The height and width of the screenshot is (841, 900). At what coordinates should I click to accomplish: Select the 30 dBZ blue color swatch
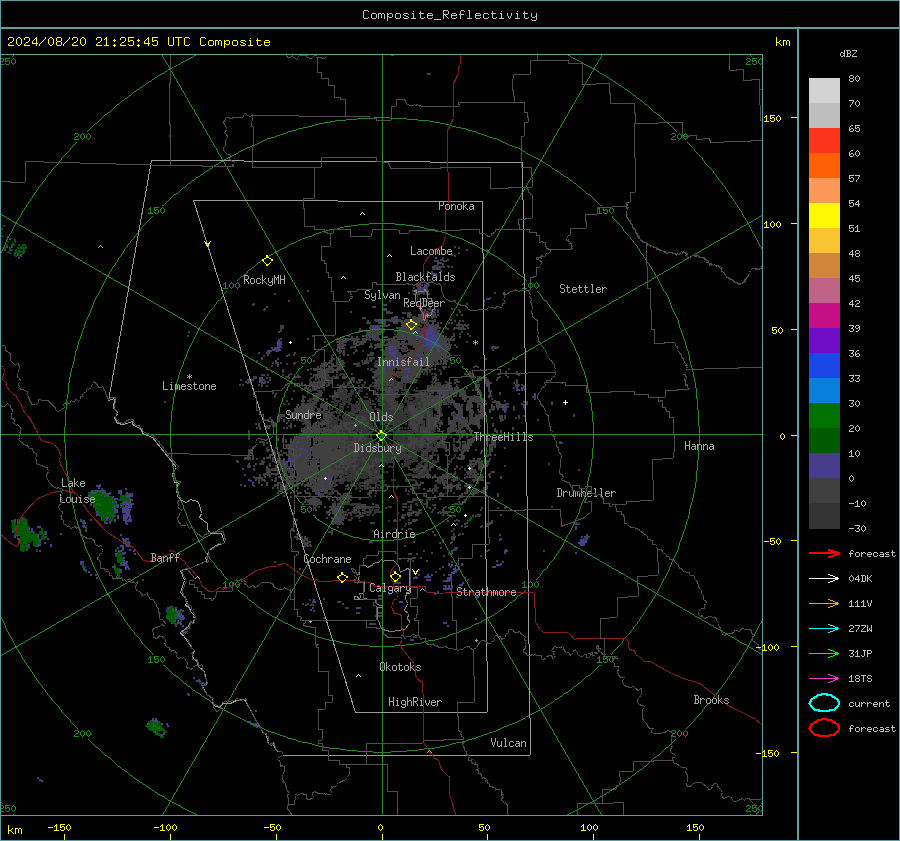coord(824,390)
